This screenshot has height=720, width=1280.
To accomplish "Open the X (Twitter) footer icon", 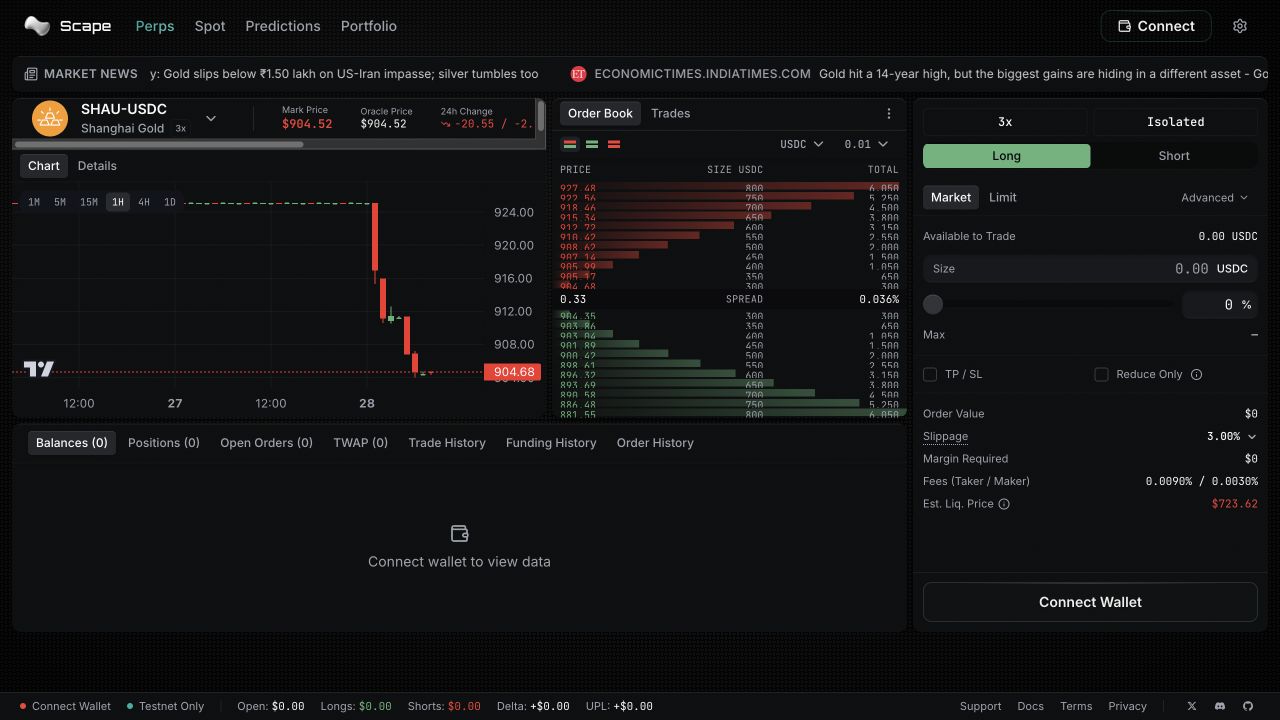I will pyautogui.click(x=1191, y=706).
